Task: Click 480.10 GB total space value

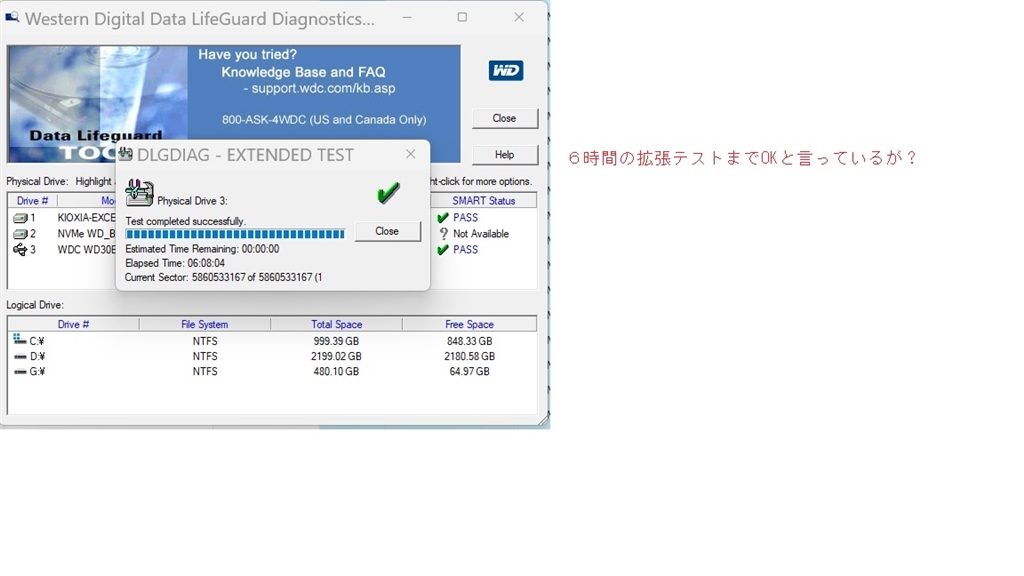Action: tap(336, 372)
